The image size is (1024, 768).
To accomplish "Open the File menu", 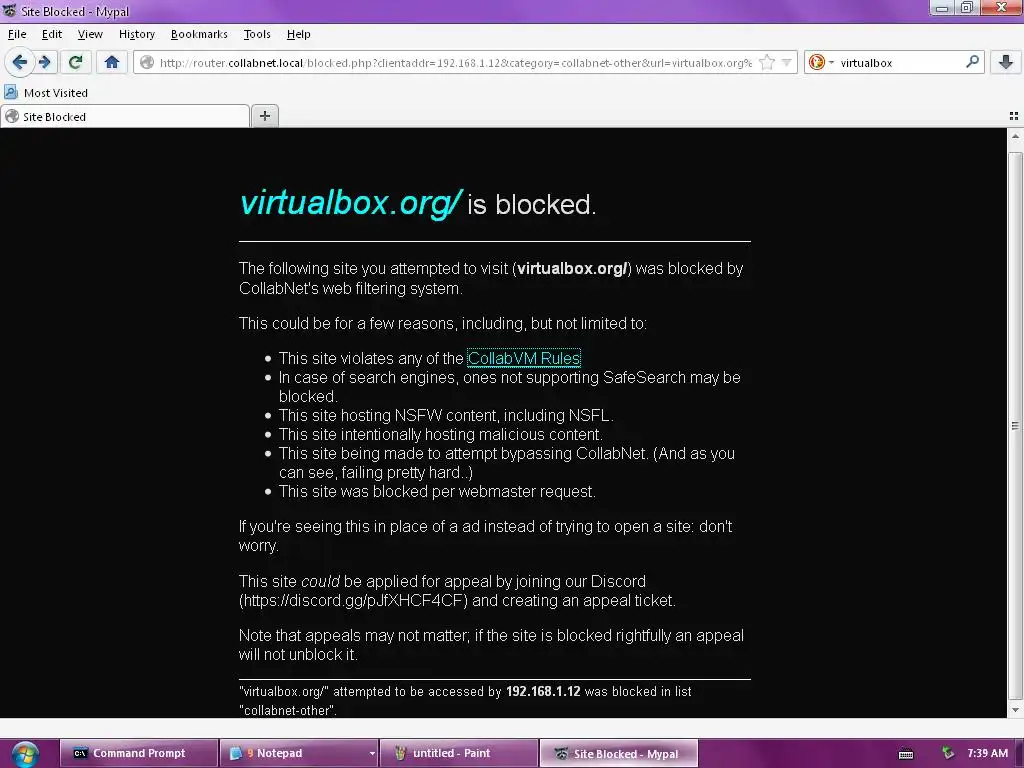I will tap(17, 34).
